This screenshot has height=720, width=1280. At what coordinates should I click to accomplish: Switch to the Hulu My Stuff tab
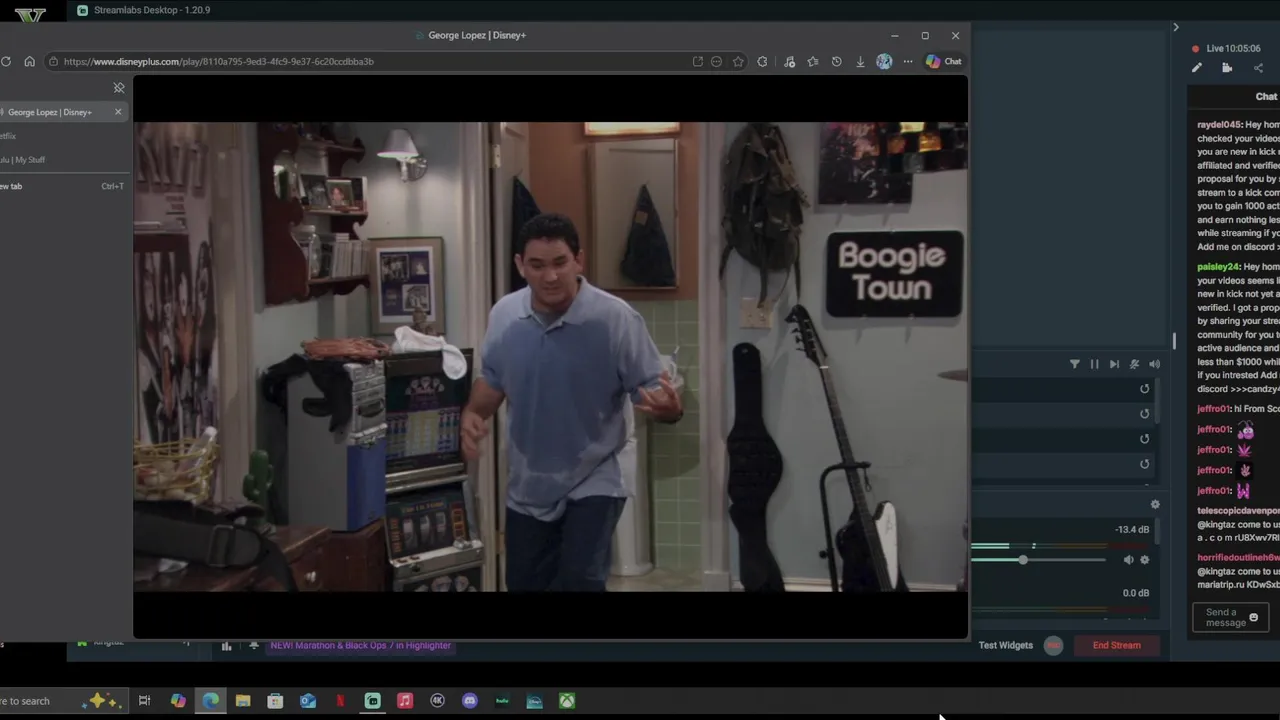24,160
